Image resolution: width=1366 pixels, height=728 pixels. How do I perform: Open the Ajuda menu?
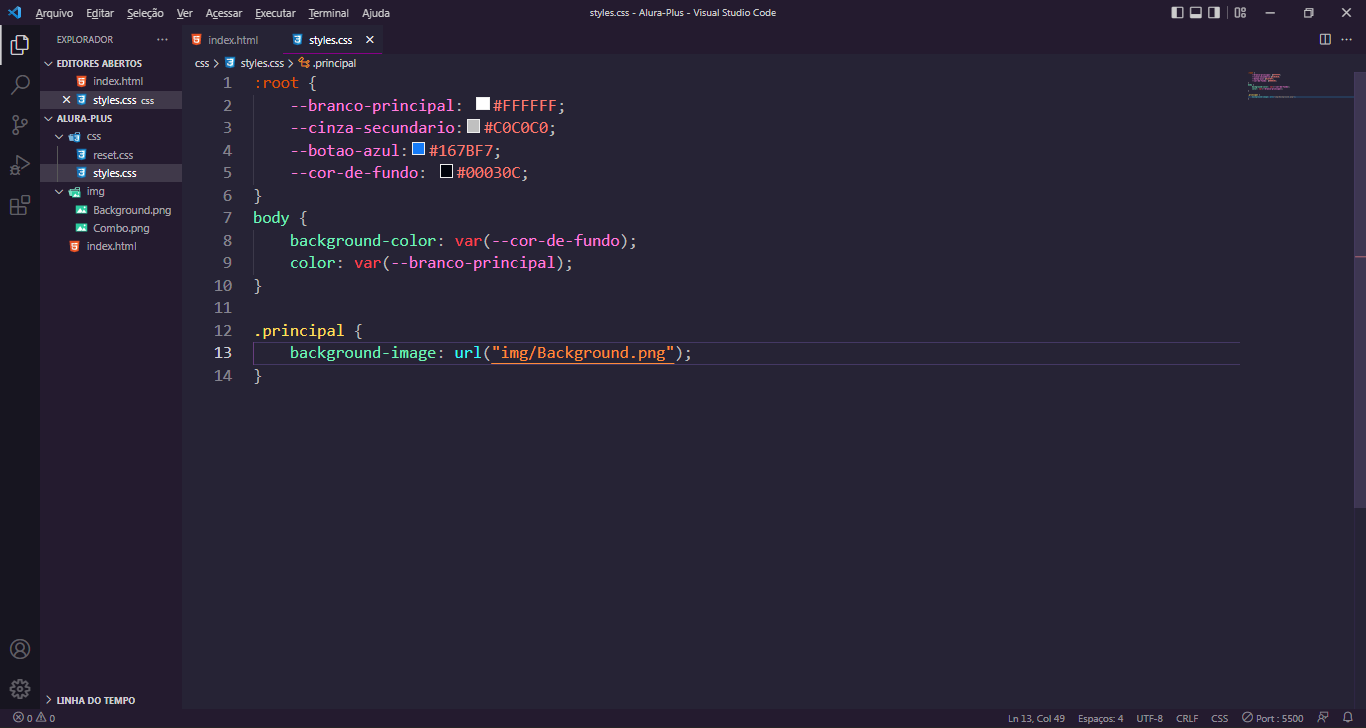coord(376,13)
